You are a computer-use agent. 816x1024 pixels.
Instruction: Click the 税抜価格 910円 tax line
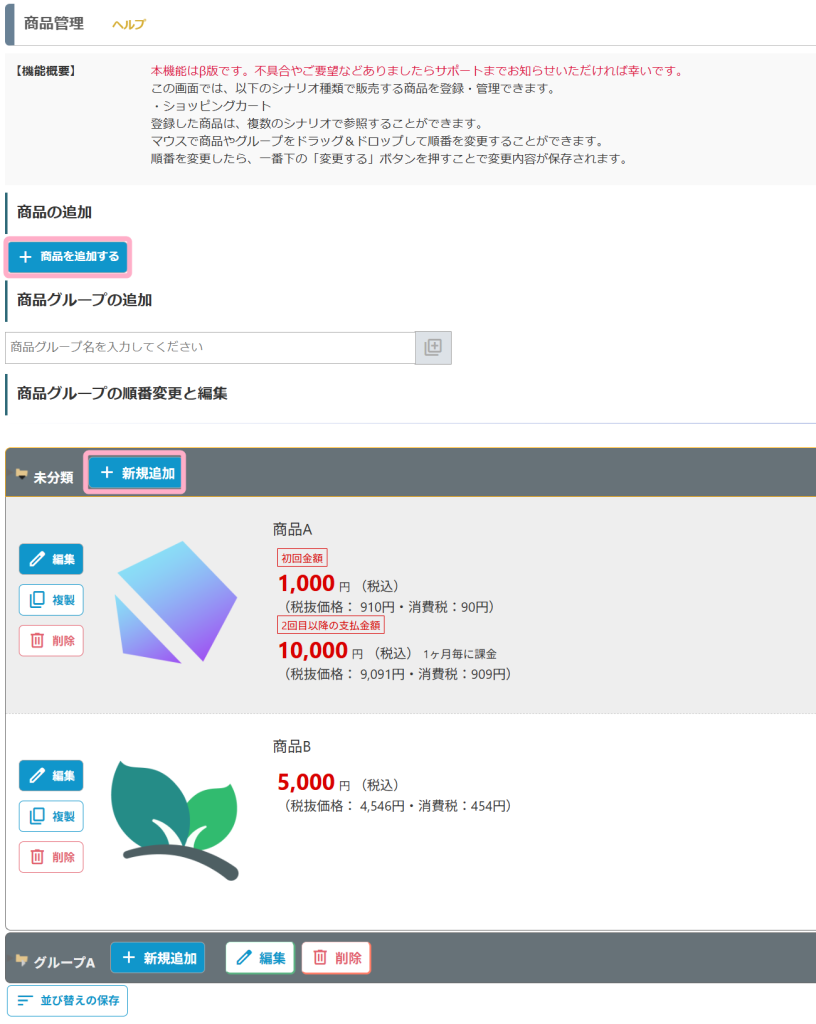pos(389,607)
